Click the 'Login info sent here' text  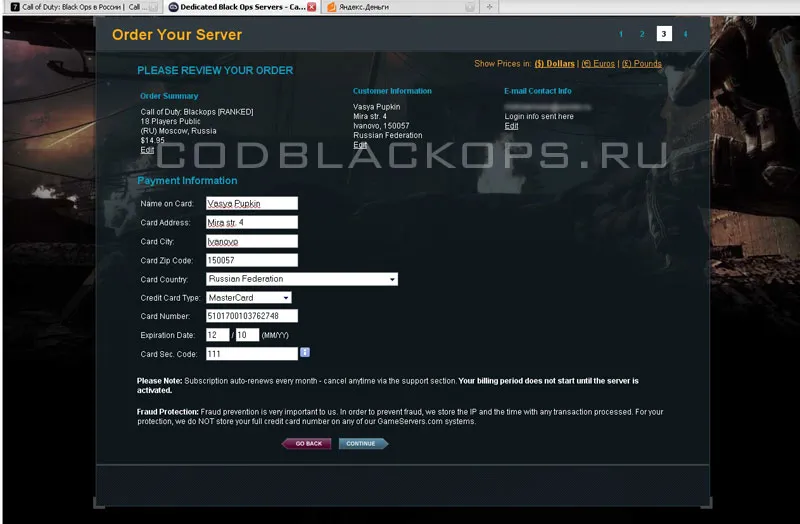pos(539,116)
